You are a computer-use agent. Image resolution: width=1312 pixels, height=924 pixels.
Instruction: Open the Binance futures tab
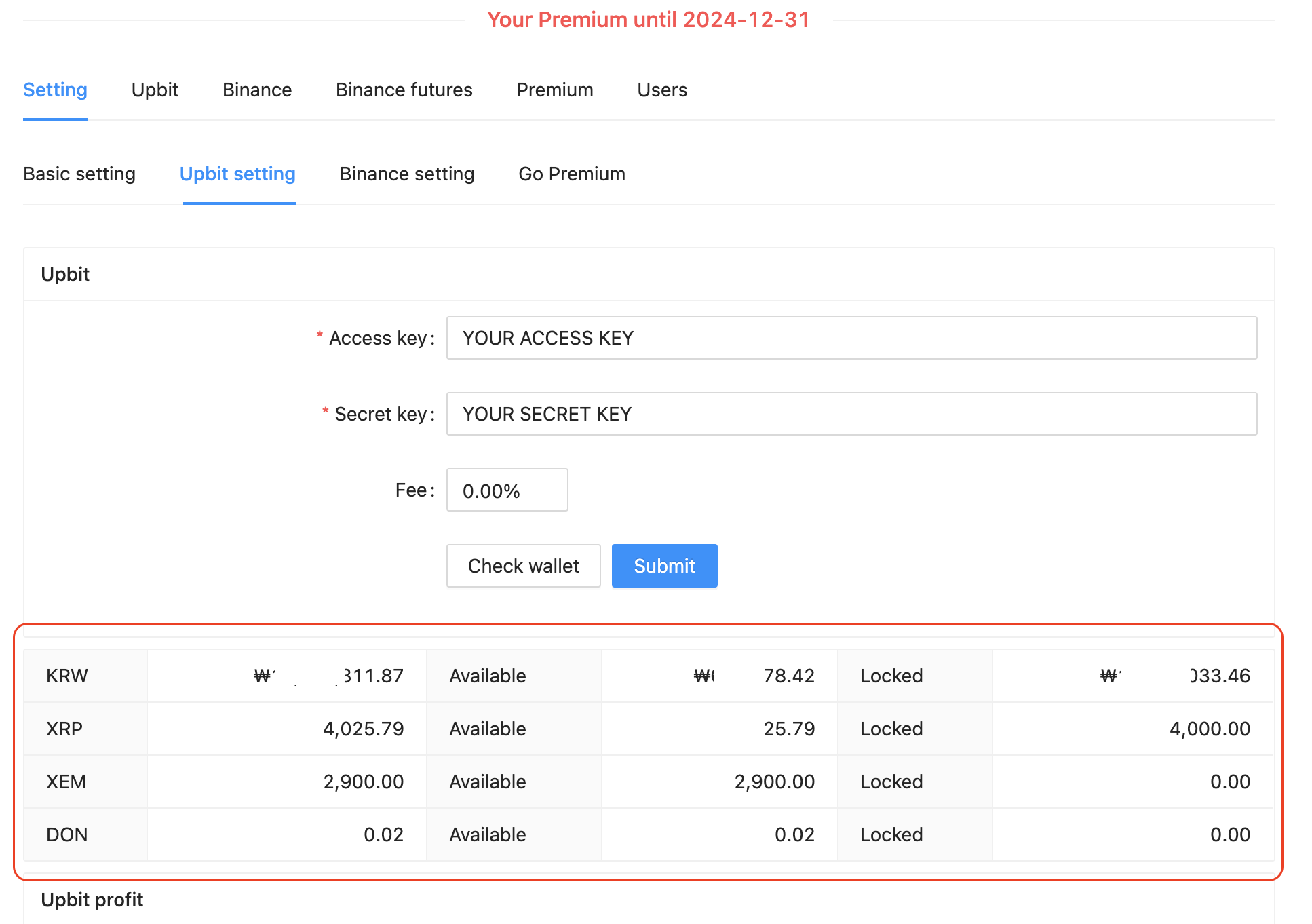(x=404, y=90)
